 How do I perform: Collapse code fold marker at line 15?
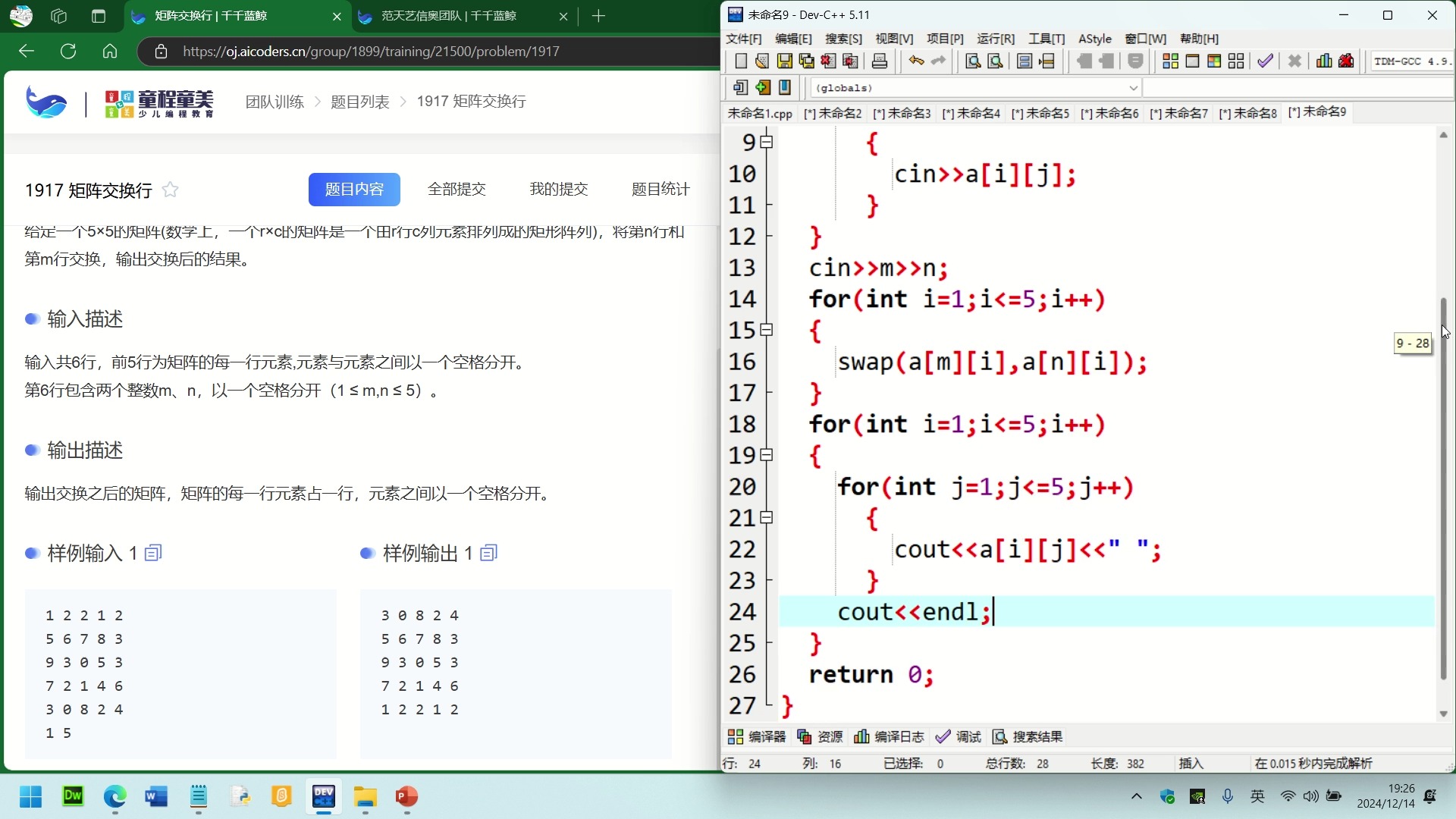tap(767, 330)
